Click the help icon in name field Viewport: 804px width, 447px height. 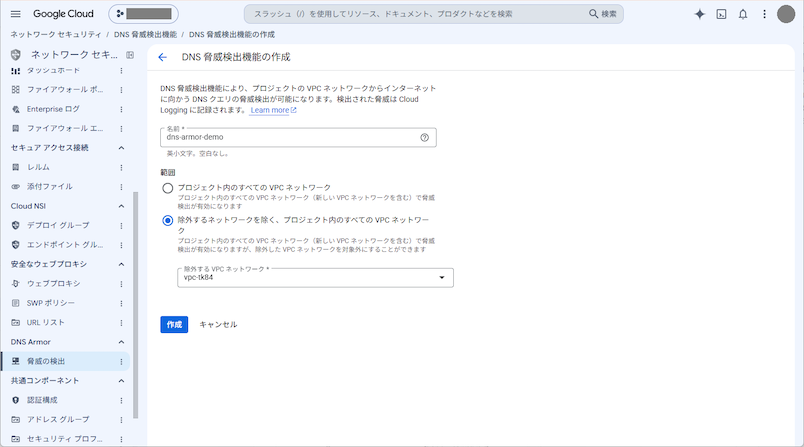click(x=425, y=137)
